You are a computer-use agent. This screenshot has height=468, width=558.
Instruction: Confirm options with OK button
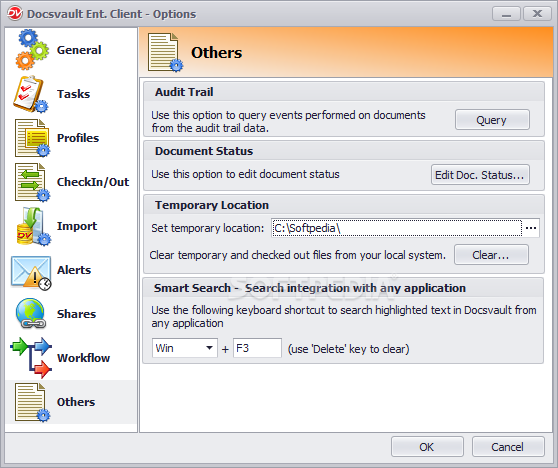[x=427, y=447]
